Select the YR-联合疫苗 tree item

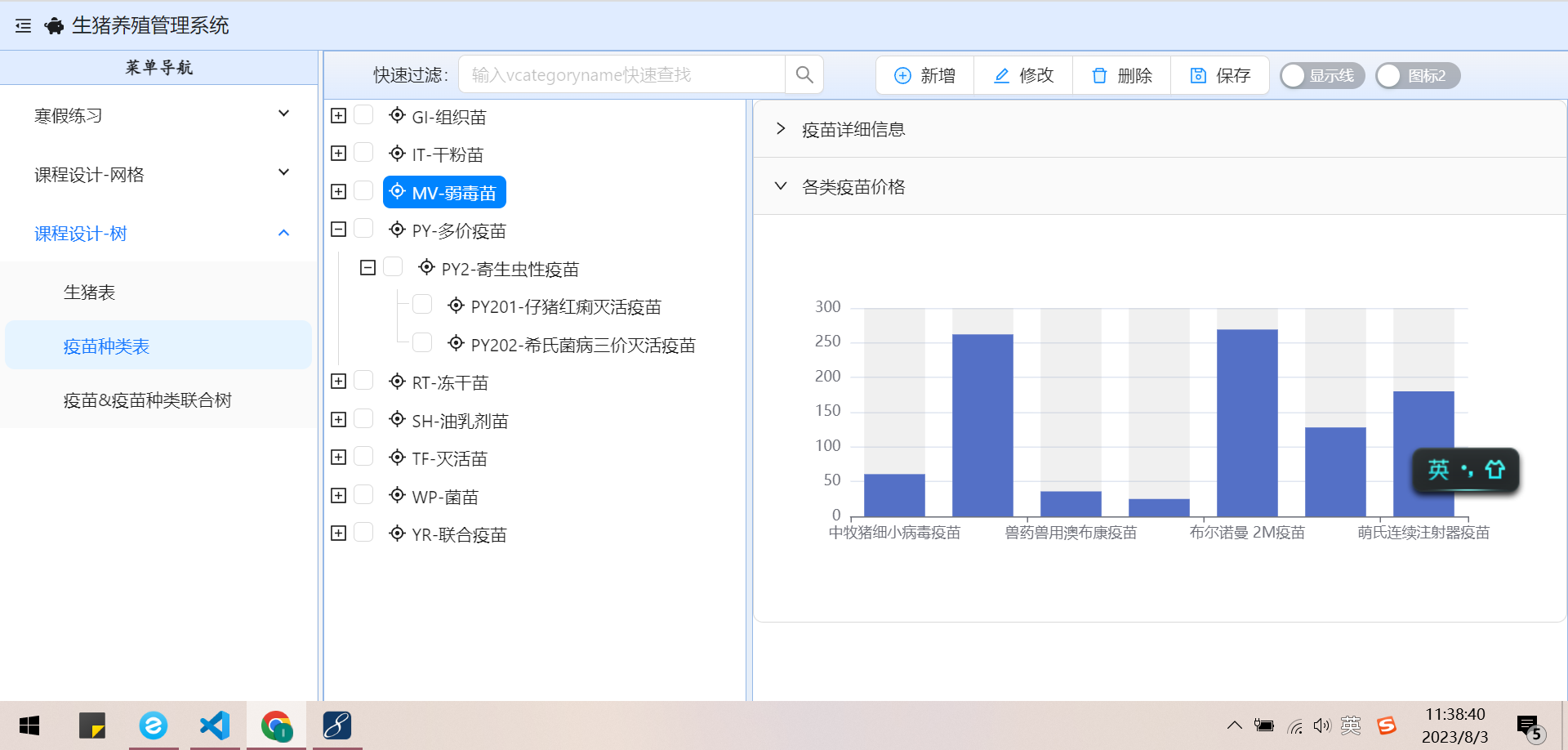click(x=448, y=534)
